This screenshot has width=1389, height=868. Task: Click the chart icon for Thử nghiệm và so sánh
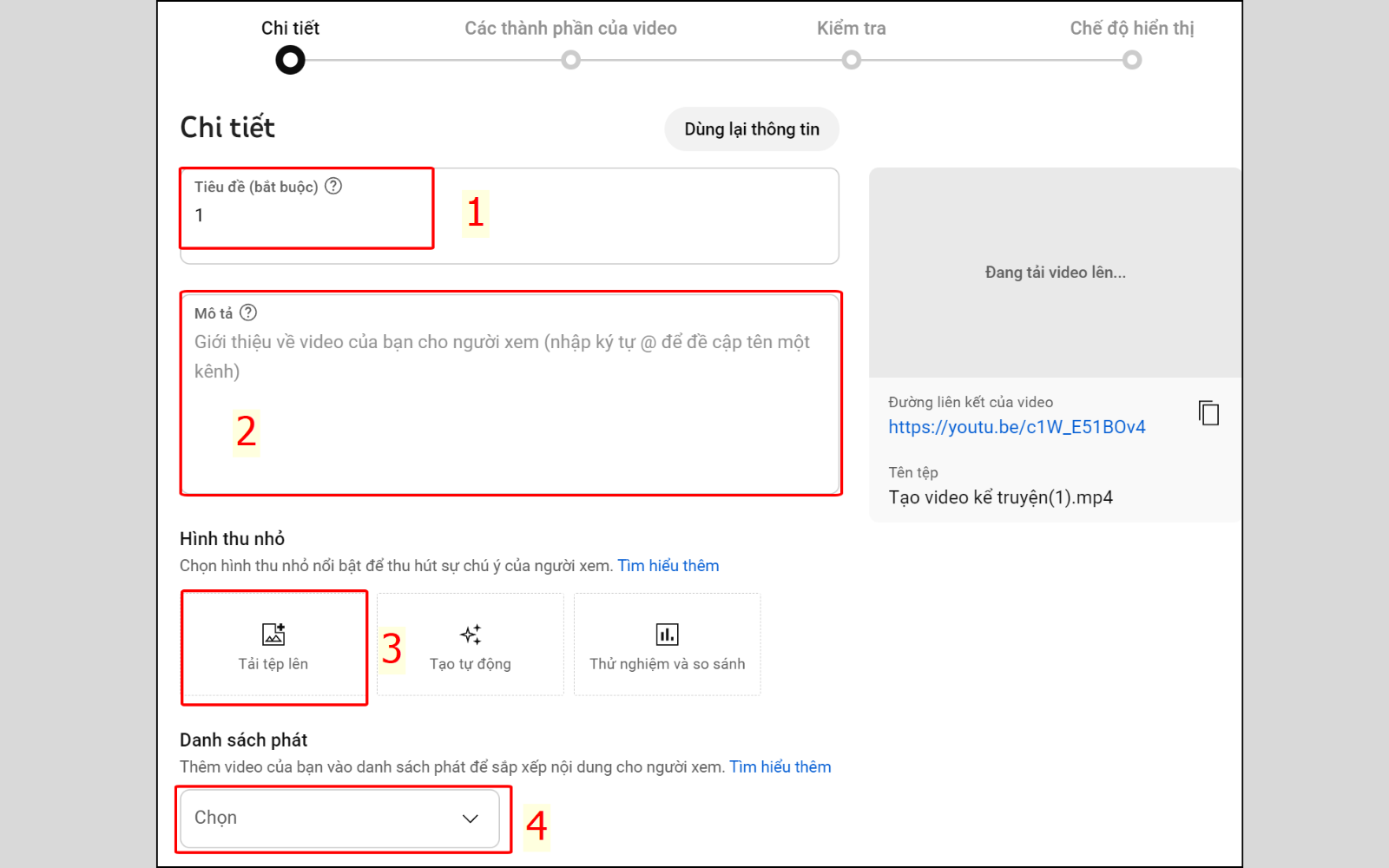point(667,635)
